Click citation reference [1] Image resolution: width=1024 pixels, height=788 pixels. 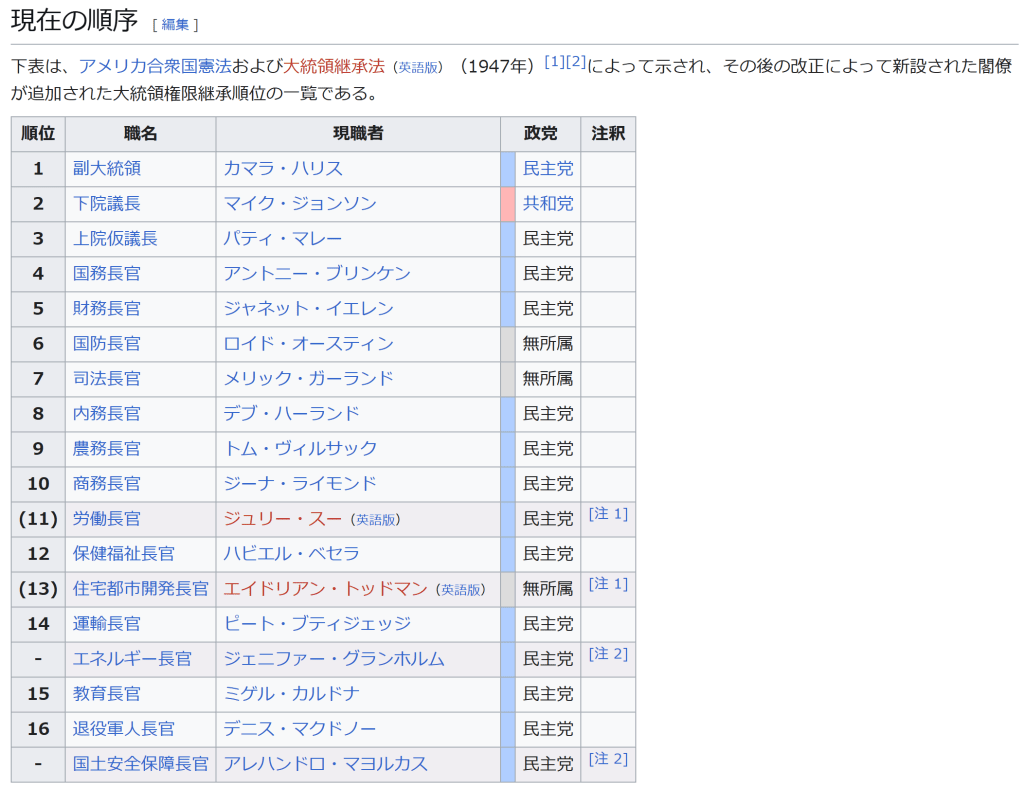tap(554, 62)
